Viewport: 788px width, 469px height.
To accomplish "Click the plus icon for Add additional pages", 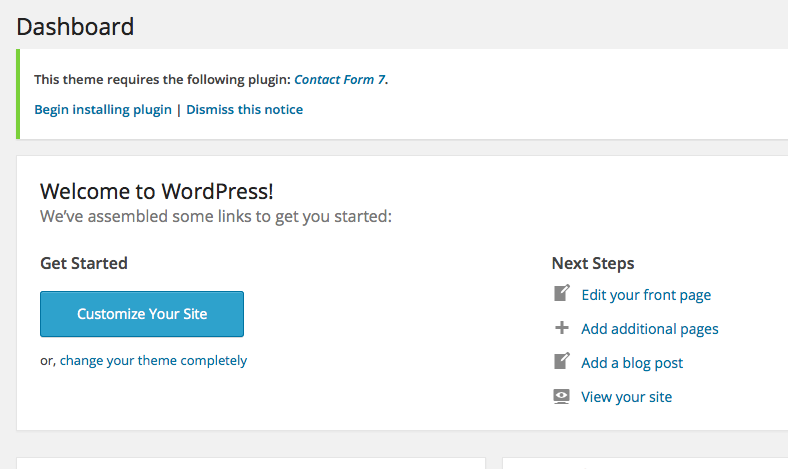I will click(x=562, y=328).
